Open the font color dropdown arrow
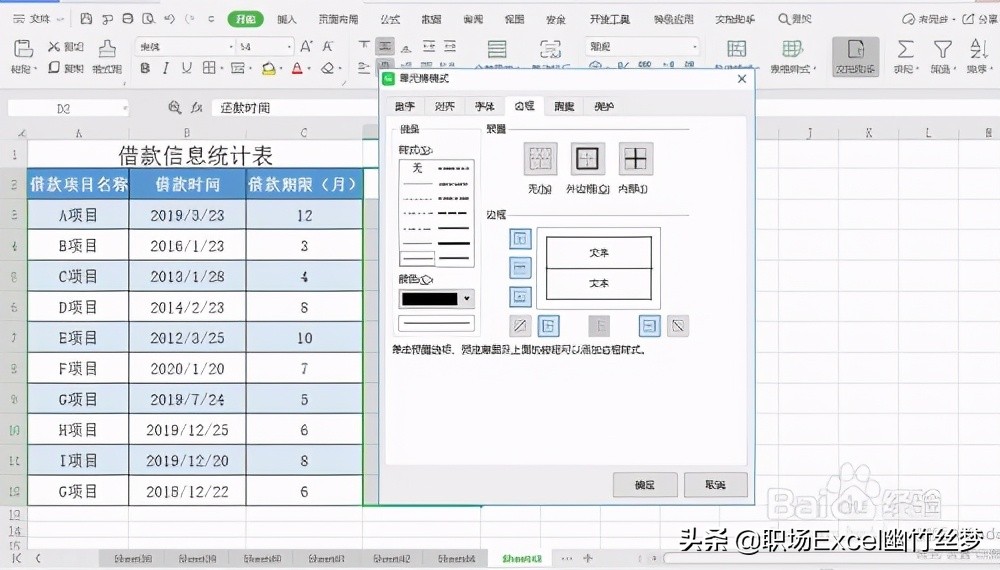Image resolution: width=1000 pixels, height=570 pixels. [309, 69]
